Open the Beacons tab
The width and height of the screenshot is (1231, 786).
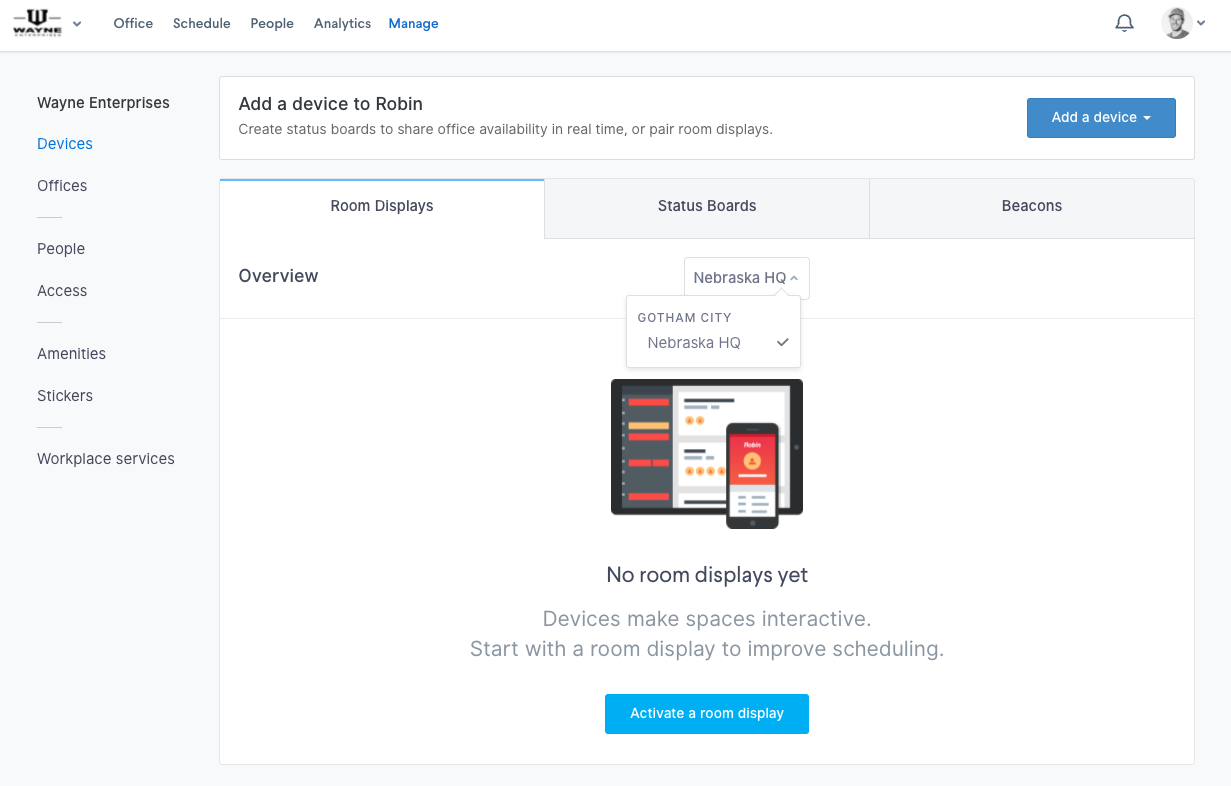(x=1031, y=205)
